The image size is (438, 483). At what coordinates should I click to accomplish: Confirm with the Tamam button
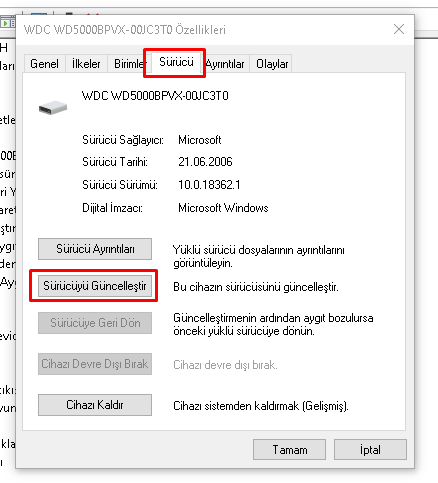[289, 450]
